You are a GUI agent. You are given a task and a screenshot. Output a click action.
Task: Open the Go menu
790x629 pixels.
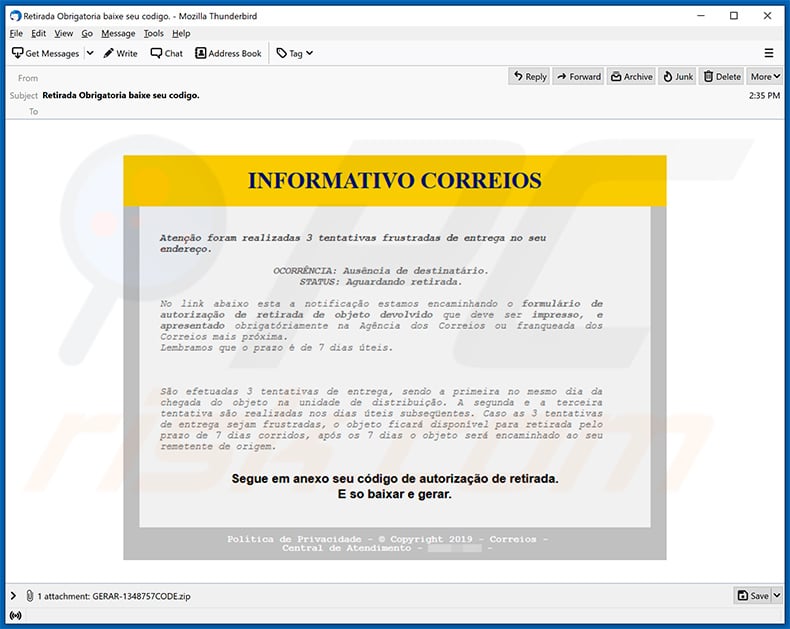tap(87, 33)
